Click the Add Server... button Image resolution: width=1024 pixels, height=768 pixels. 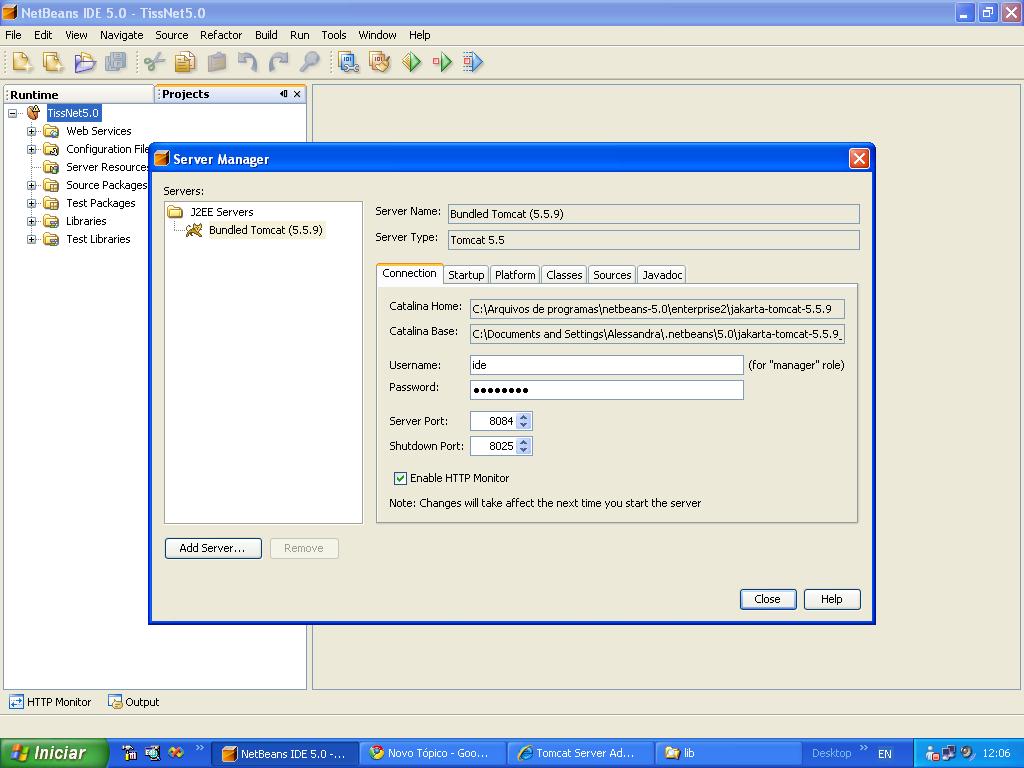213,549
